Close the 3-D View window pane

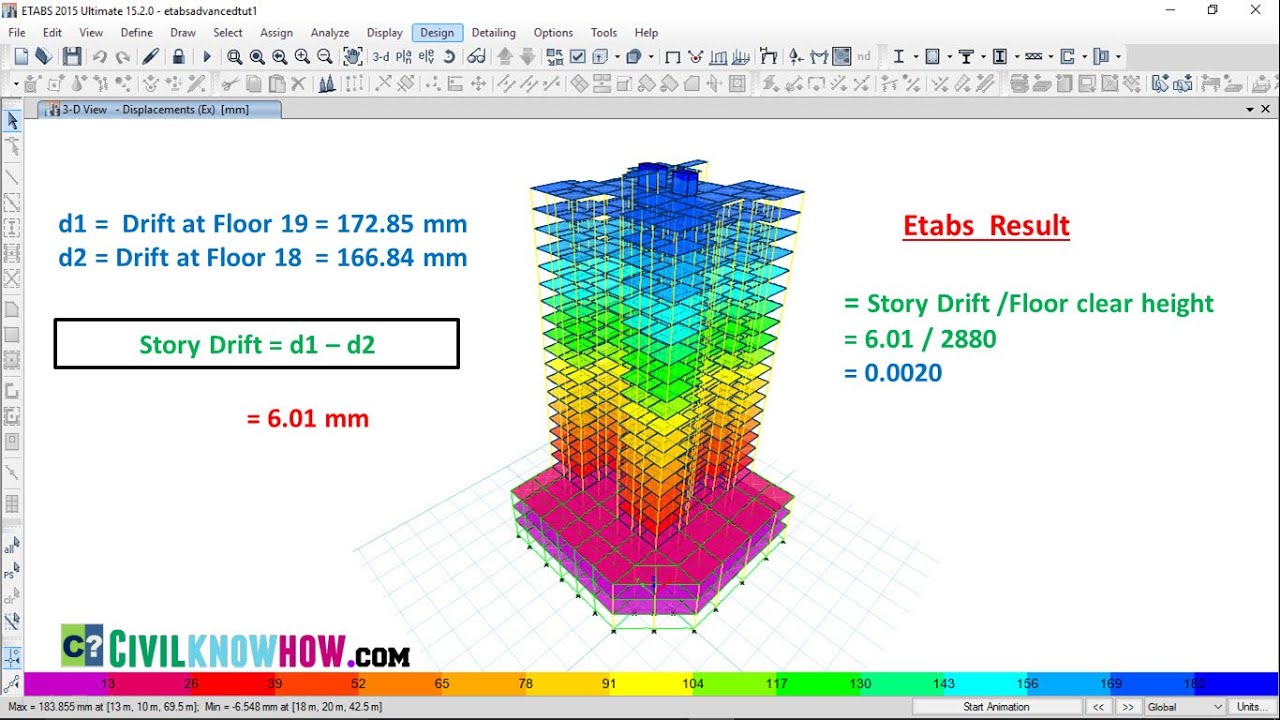coord(1266,109)
